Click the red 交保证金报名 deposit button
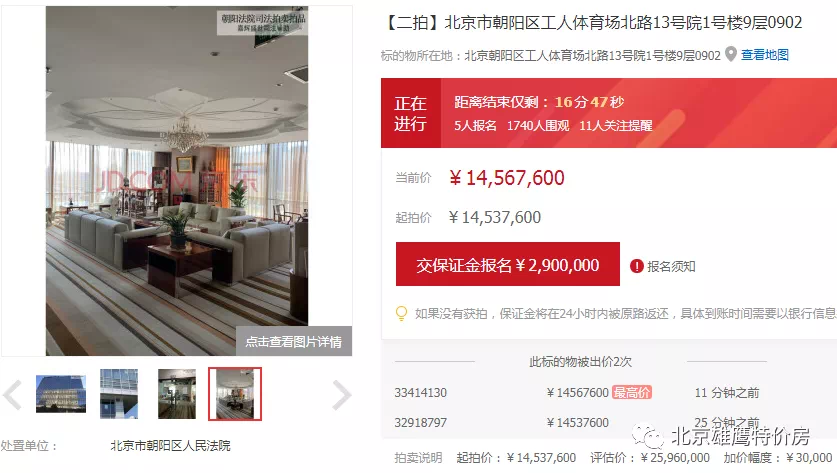Image resolution: width=837 pixels, height=473 pixels. tap(508, 264)
